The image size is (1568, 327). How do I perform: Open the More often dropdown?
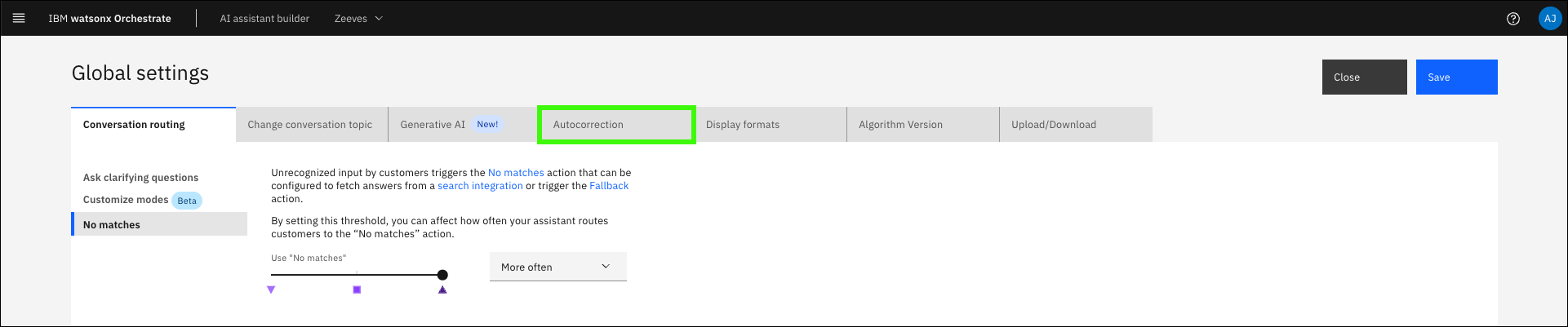coord(557,267)
